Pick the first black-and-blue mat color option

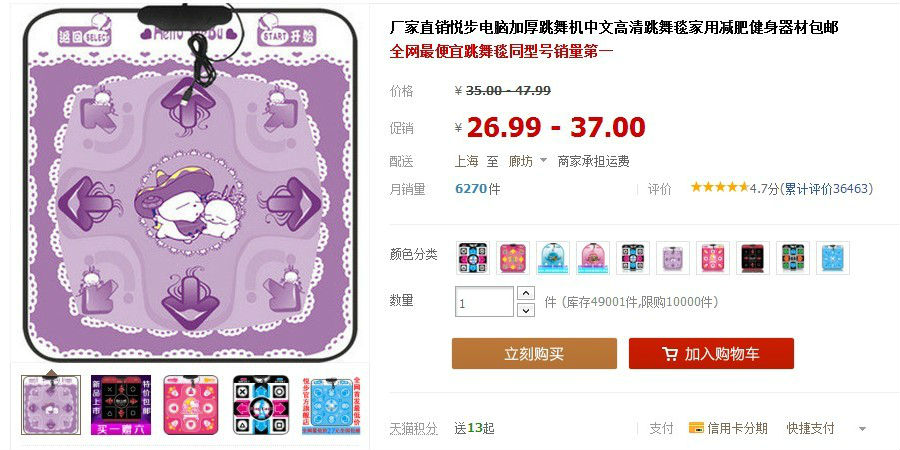point(474,258)
